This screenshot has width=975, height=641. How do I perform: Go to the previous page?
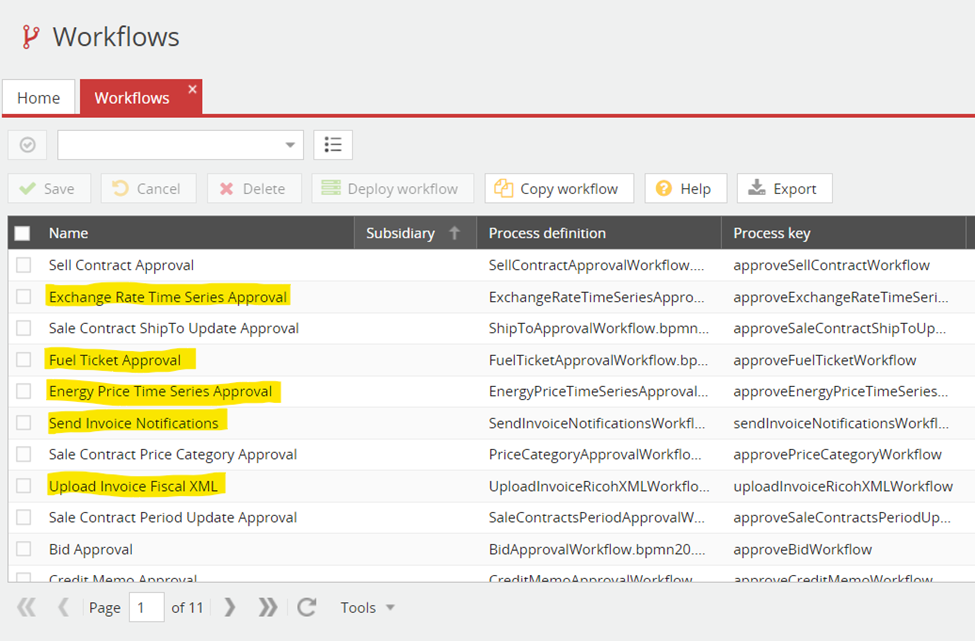(63, 607)
